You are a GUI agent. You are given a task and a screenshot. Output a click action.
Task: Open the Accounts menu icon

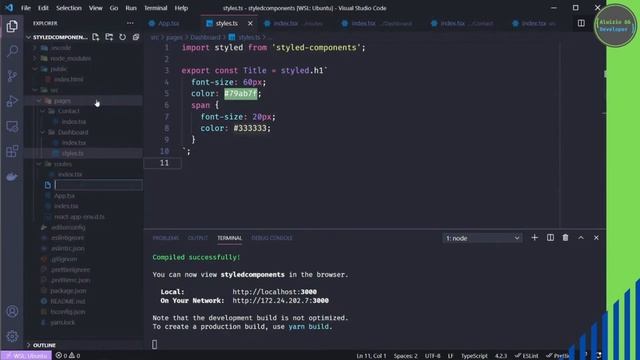12,311
